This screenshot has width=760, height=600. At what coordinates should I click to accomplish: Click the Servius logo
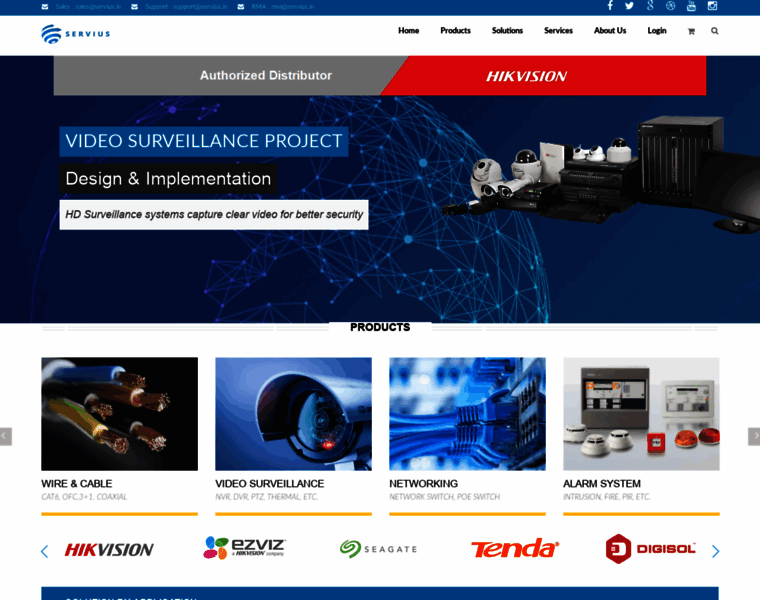(x=76, y=34)
